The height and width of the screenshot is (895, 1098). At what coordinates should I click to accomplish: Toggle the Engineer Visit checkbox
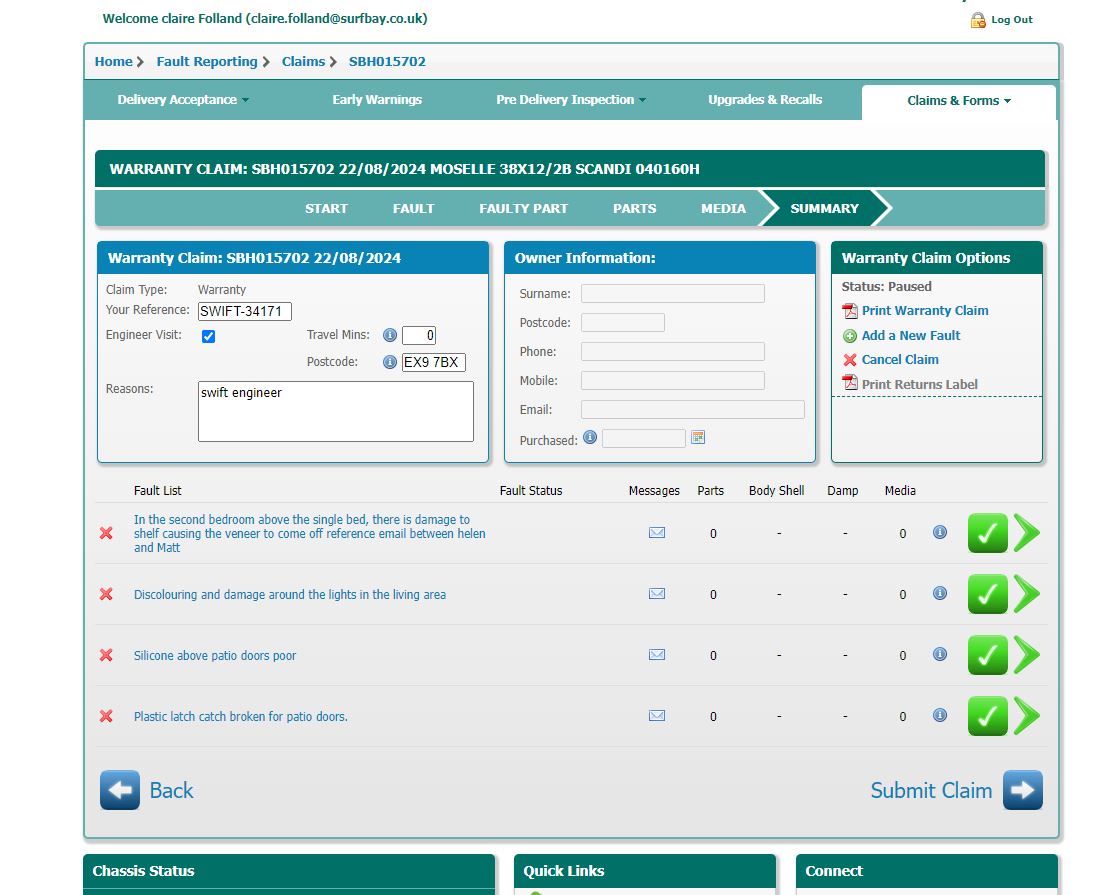point(208,336)
